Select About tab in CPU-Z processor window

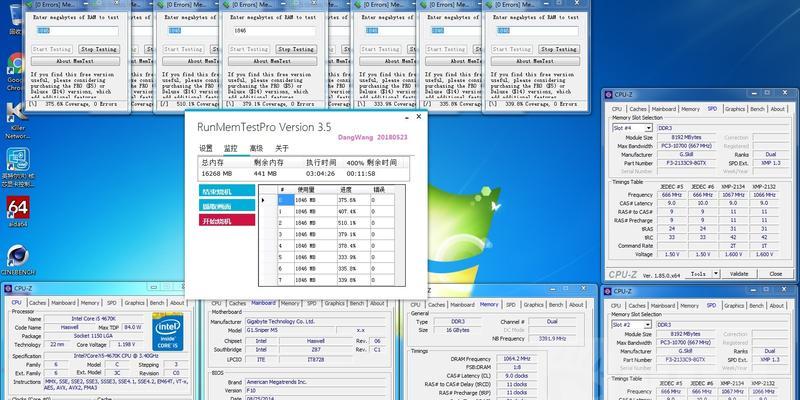tap(177, 303)
